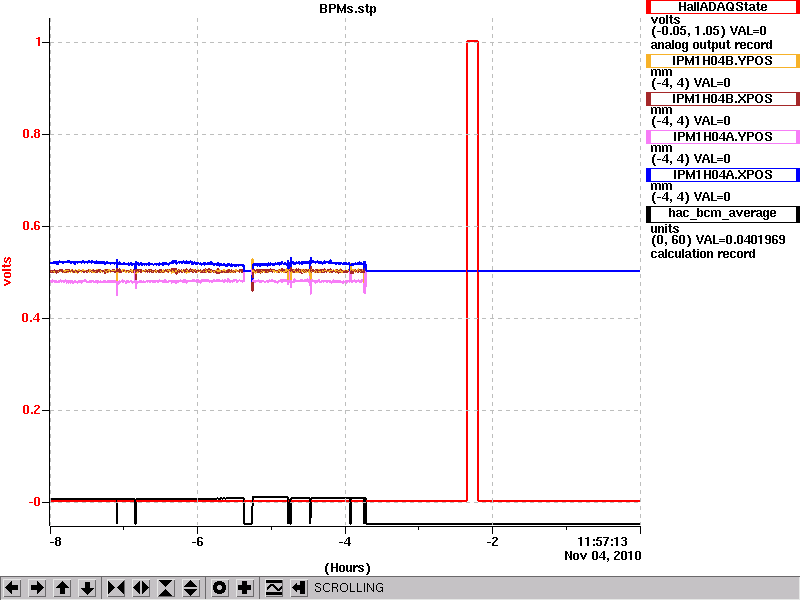
Task: Select the HallADAQState curve in the legend
Action: 722,7
